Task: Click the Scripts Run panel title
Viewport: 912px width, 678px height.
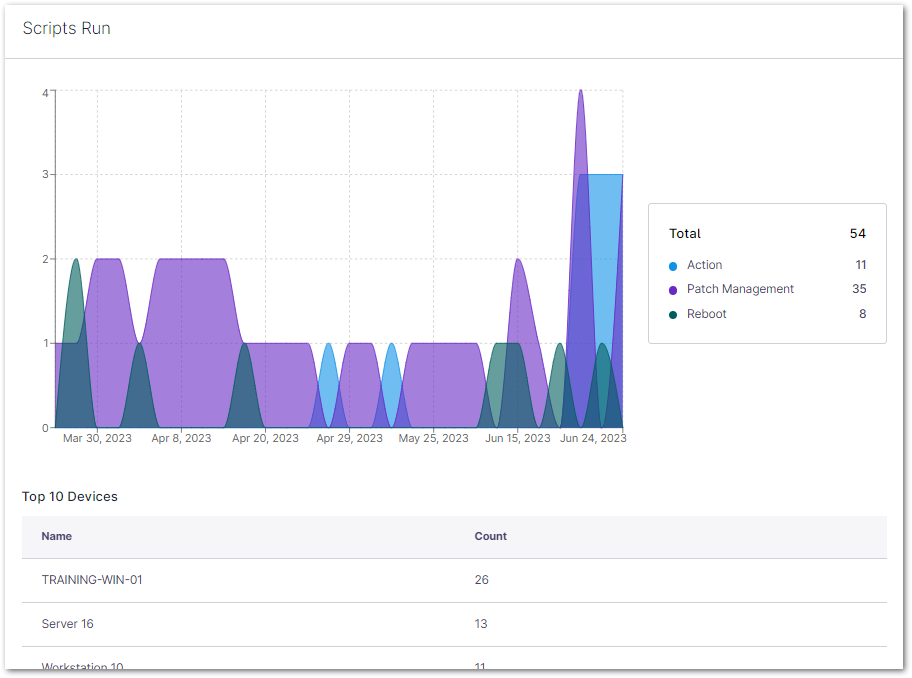Action: [x=67, y=29]
